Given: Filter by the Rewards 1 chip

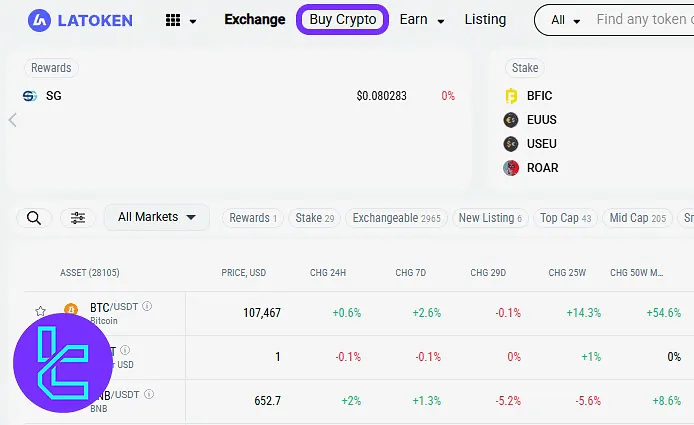Looking at the screenshot, I should click(x=253, y=218).
